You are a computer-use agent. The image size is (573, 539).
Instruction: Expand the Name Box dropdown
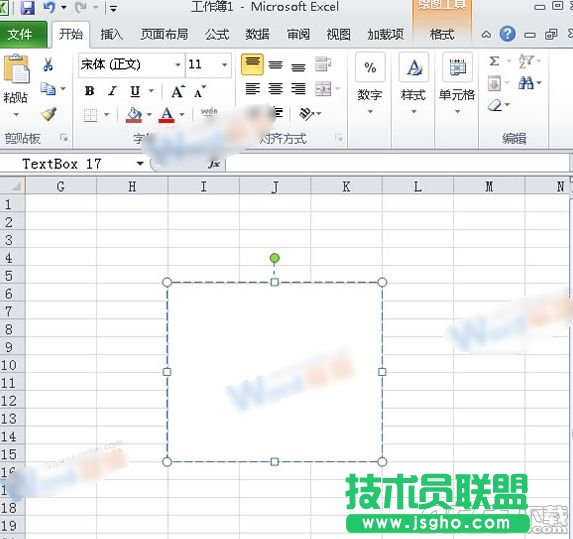140,164
